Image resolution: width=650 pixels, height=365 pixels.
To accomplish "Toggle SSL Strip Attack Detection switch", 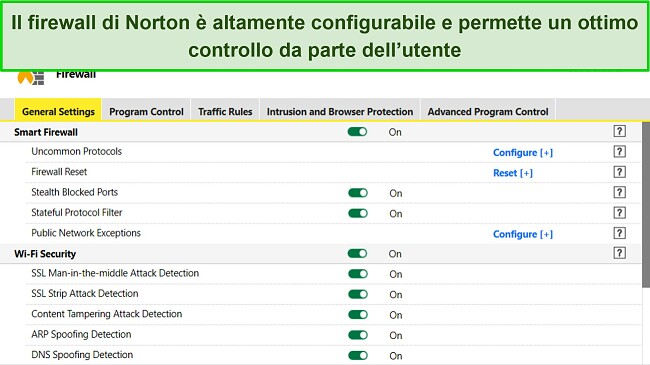I will click(x=358, y=294).
